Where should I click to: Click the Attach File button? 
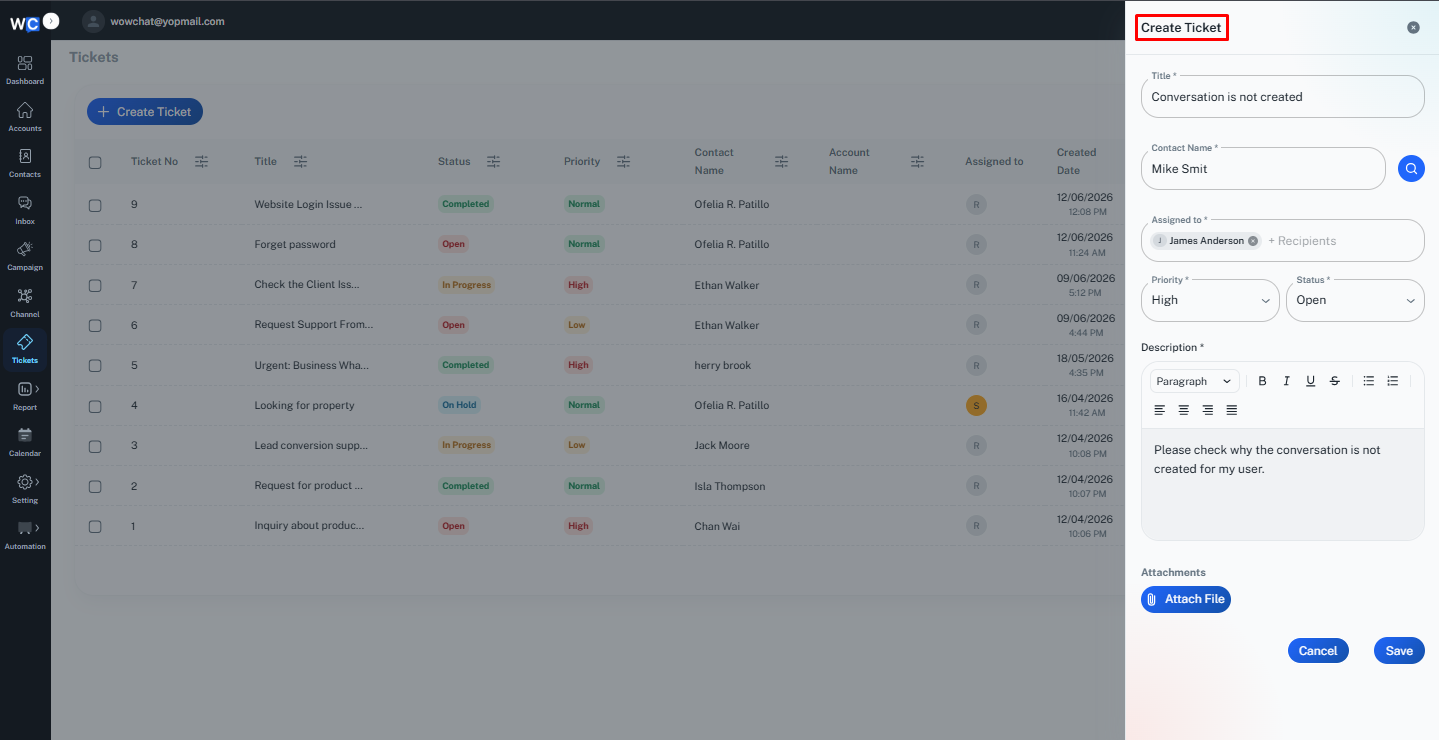click(x=1186, y=599)
